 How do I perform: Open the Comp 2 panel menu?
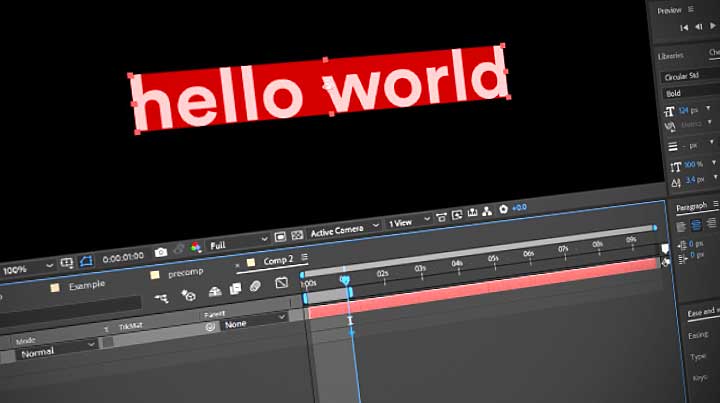(x=304, y=257)
